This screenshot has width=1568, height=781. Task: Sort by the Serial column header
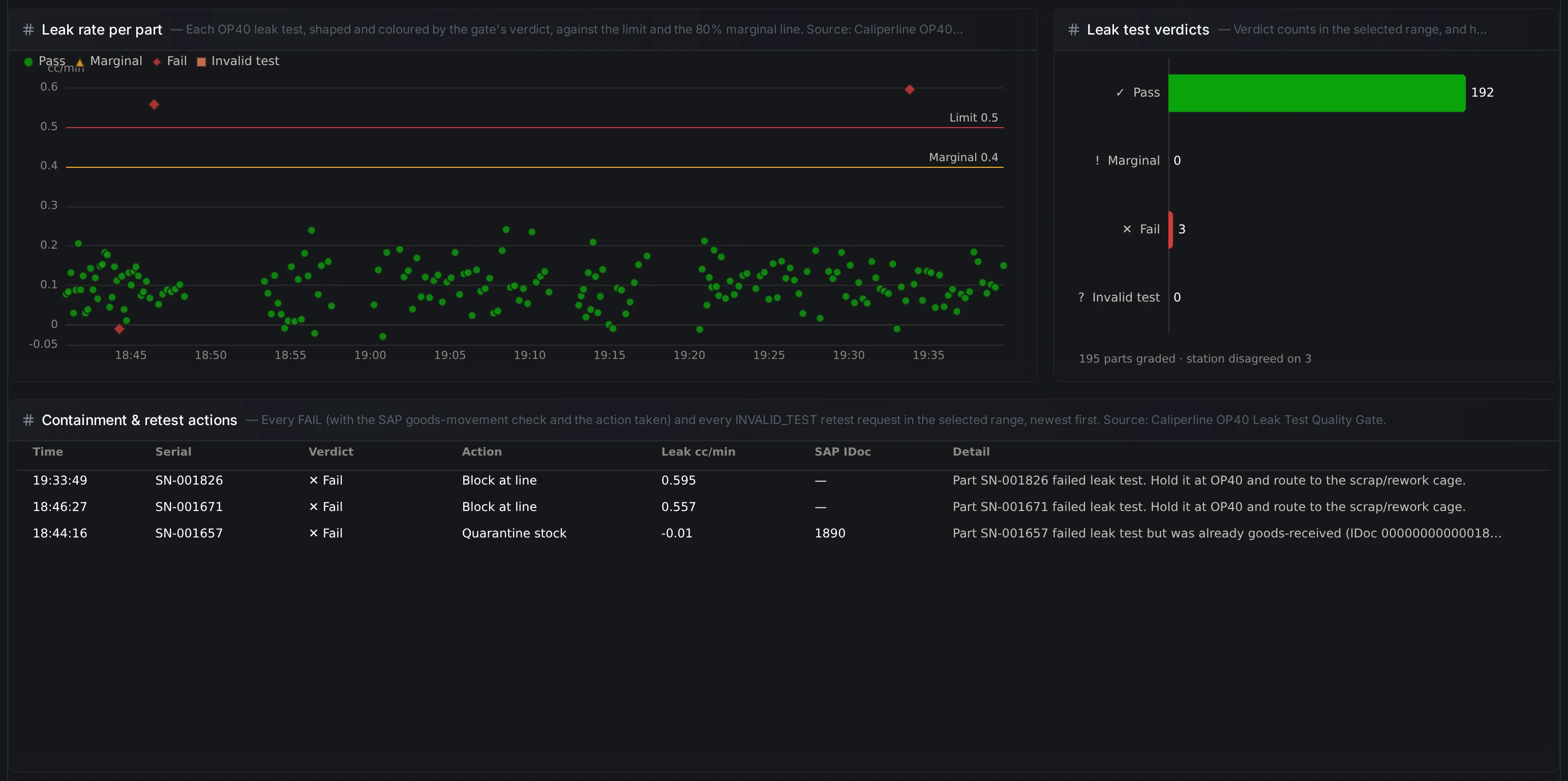click(173, 452)
